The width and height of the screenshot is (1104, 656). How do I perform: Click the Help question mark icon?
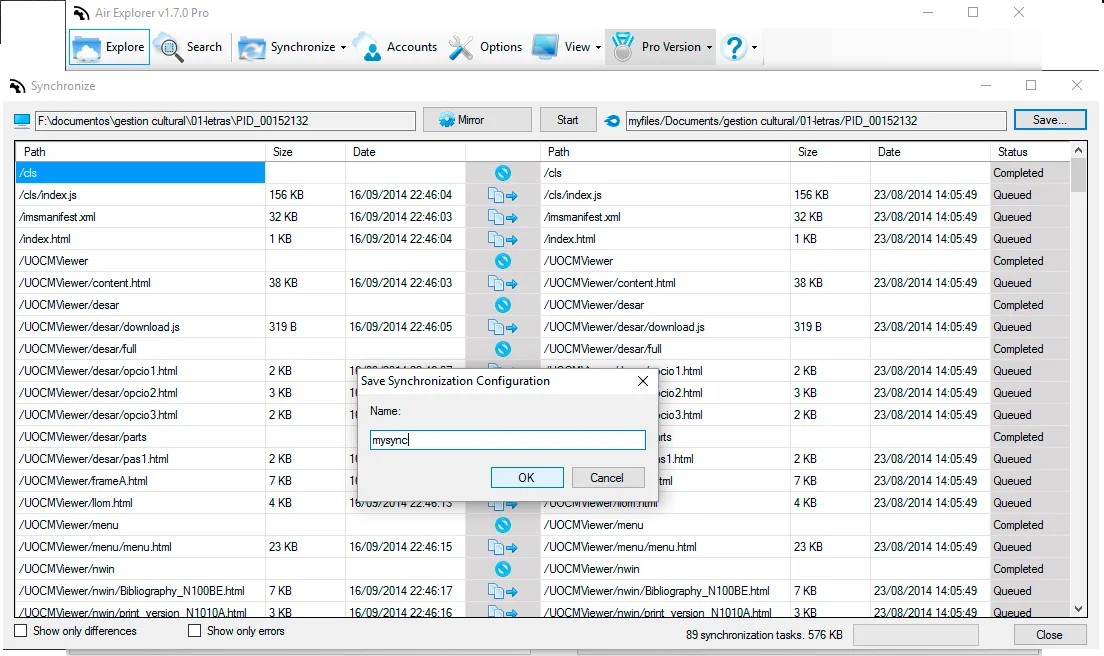click(x=734, y=47)
